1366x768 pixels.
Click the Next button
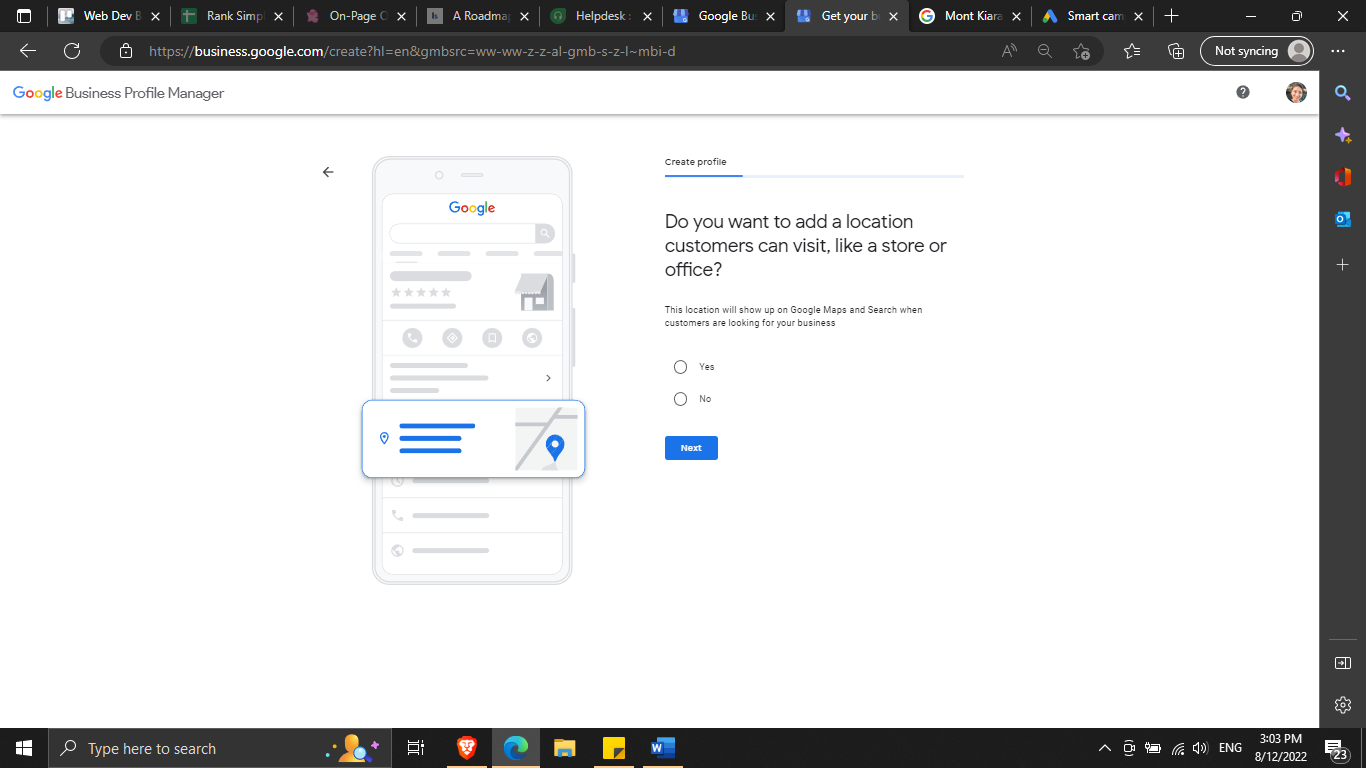(x=691, y=448)
